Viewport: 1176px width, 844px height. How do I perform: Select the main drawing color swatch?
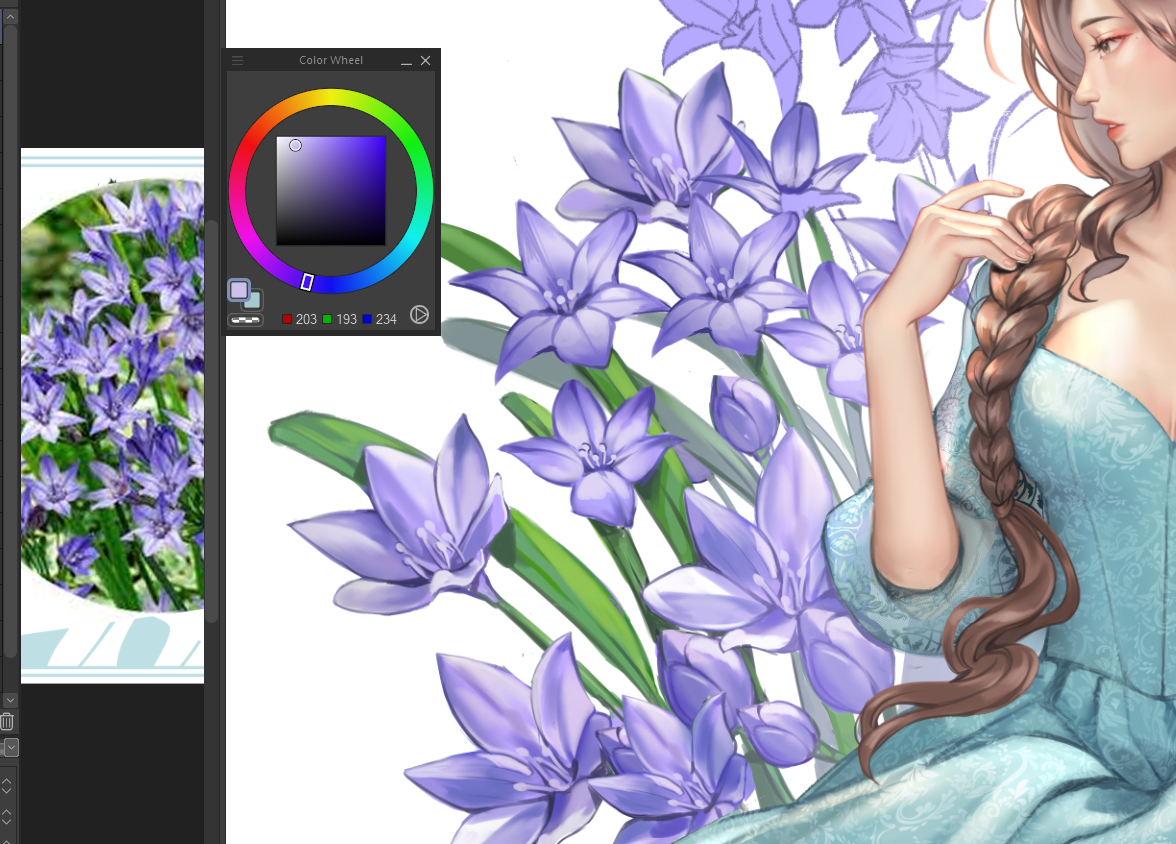[238, 290]
